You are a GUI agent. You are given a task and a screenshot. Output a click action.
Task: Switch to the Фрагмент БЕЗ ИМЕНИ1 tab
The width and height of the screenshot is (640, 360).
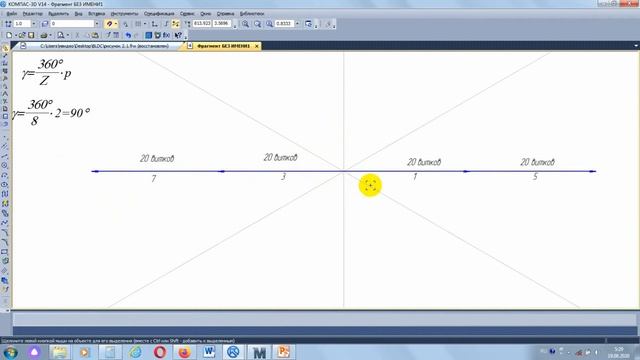[x=223, y=46]
